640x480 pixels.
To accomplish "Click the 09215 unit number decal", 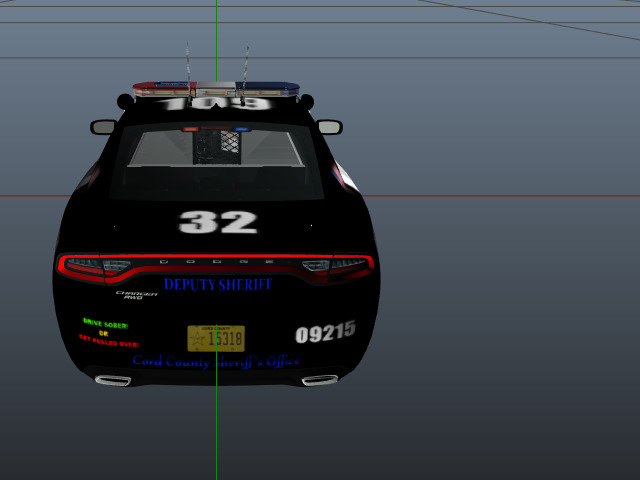I will pos(325,331).
